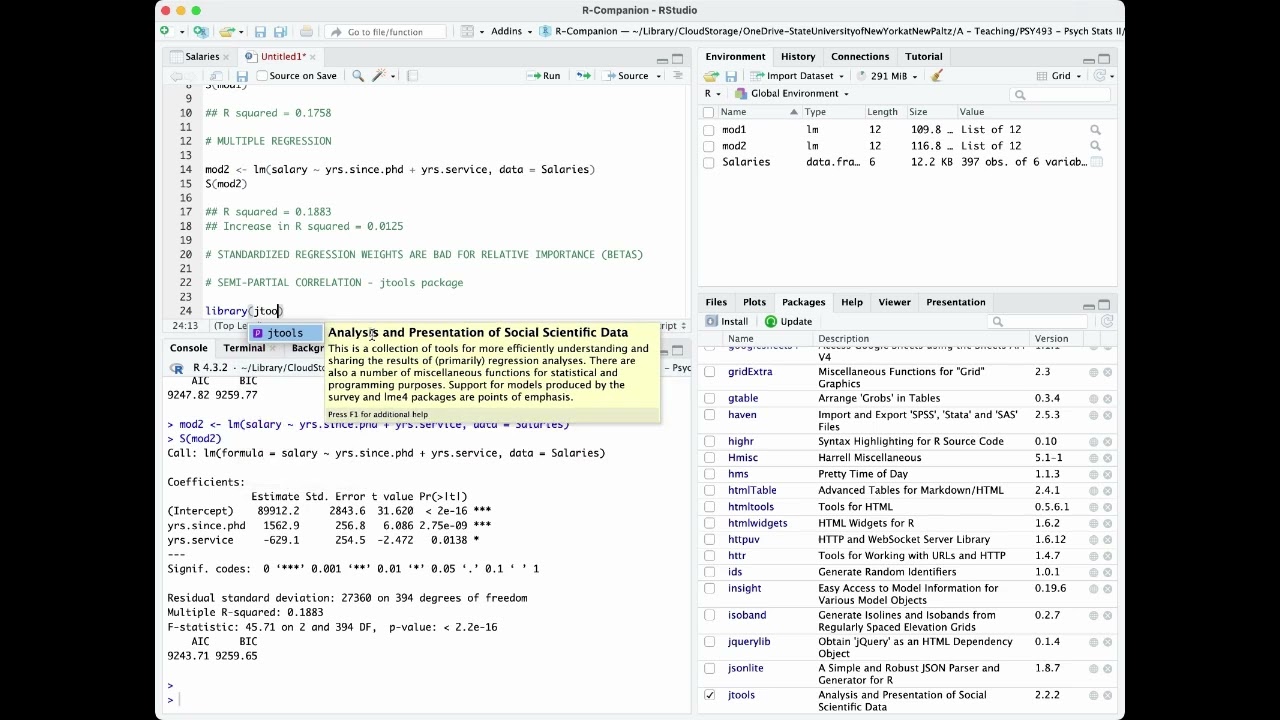1280x720 pixels.
Task: View Salaries data table icon
Action: coord(1096,162)
